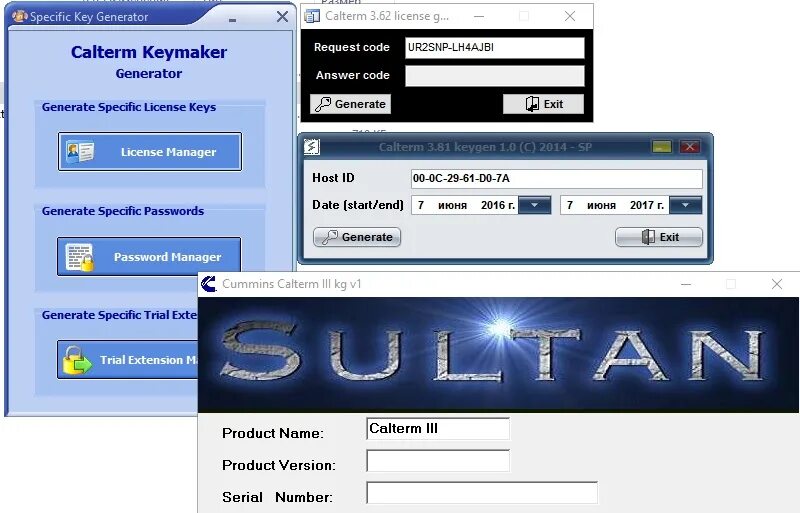The height and width of the screenshot is (513, 800).
Task: Select start date year 2016 г.
Action: (498, 205)
